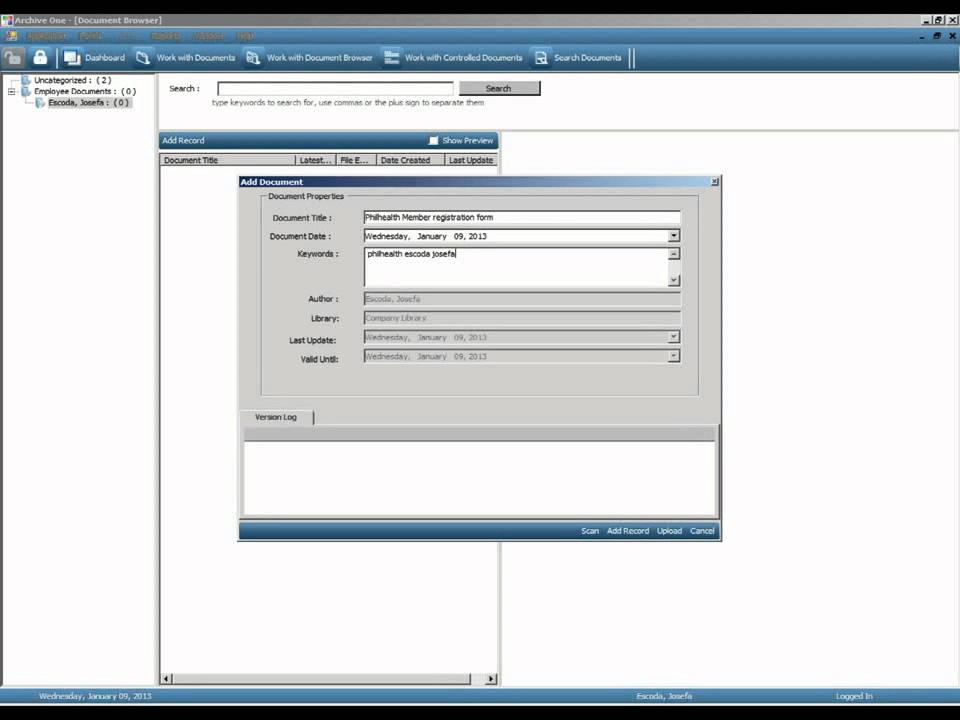Open the Reports menu
This screenshot has height=720, width=960.
coord(166,36)
